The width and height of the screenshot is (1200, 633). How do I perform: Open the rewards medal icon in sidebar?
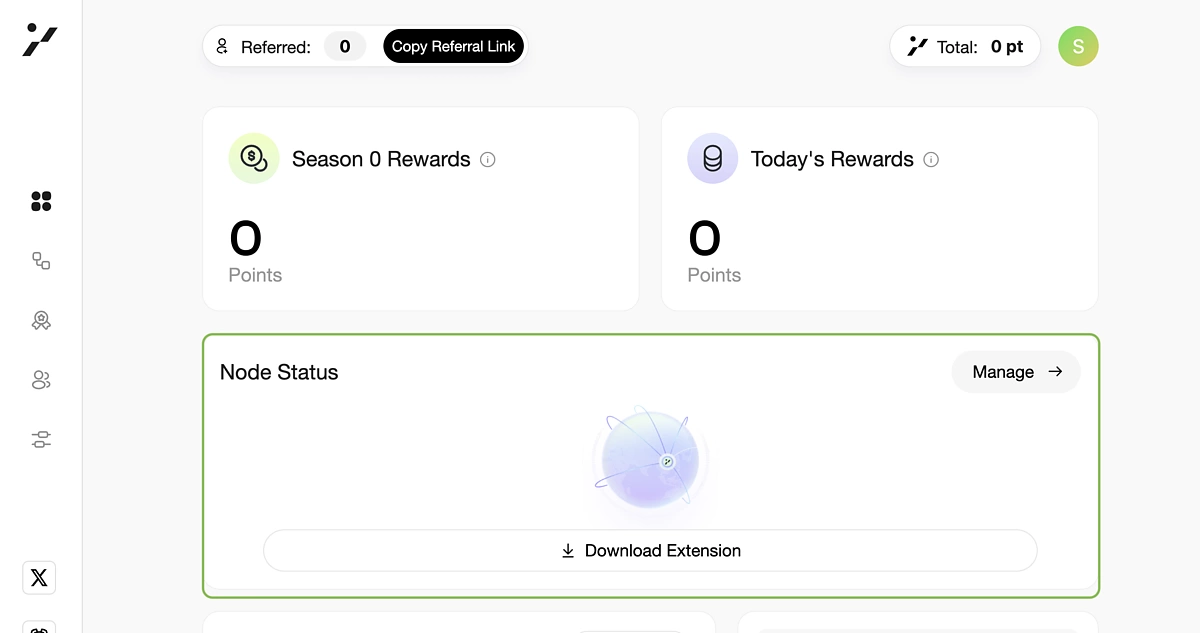[x=41, y=321]
